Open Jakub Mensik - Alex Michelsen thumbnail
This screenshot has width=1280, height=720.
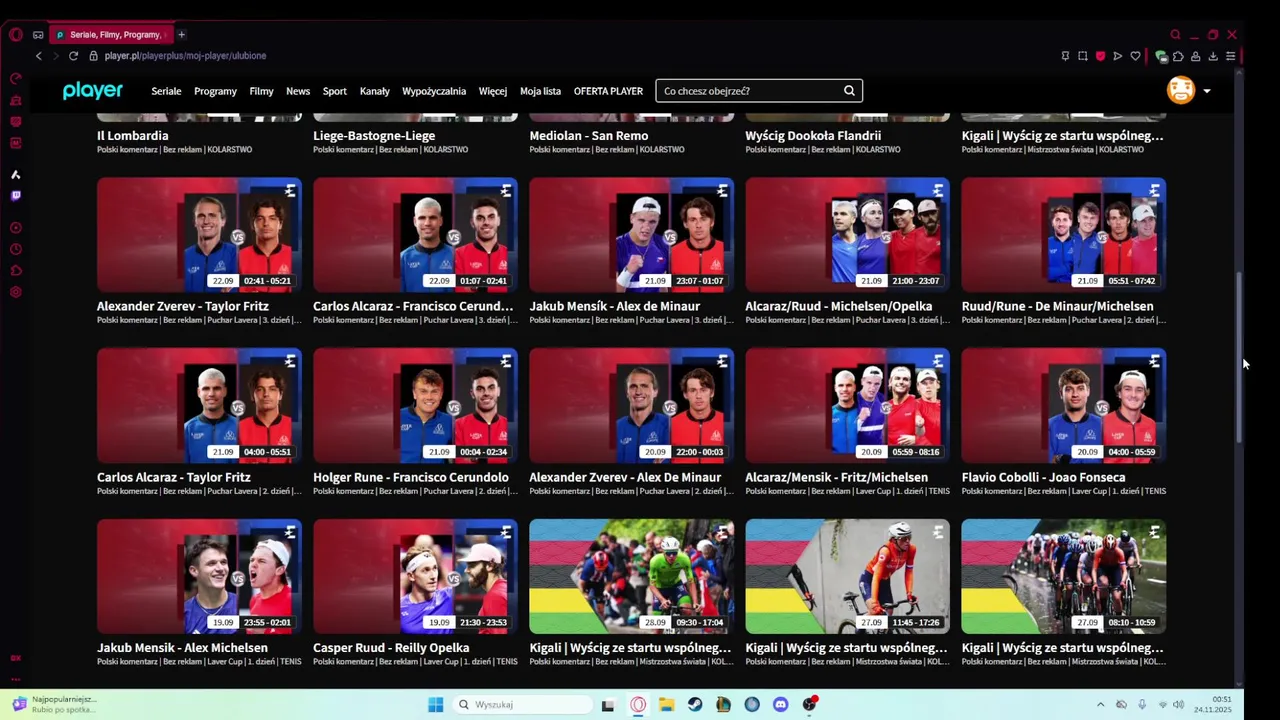click(x=199, y=577)
